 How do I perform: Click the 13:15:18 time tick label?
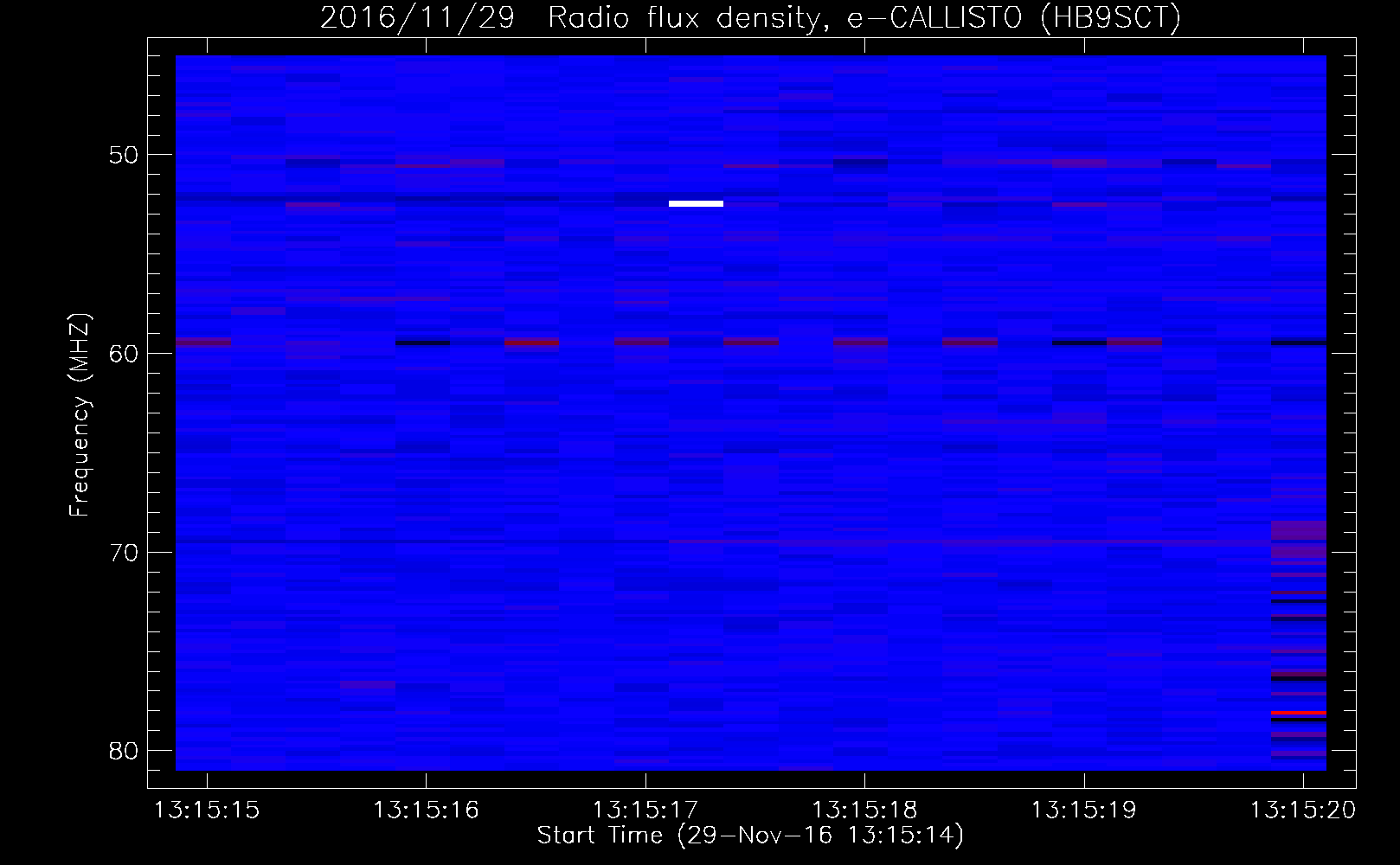(x=864, y=811)
